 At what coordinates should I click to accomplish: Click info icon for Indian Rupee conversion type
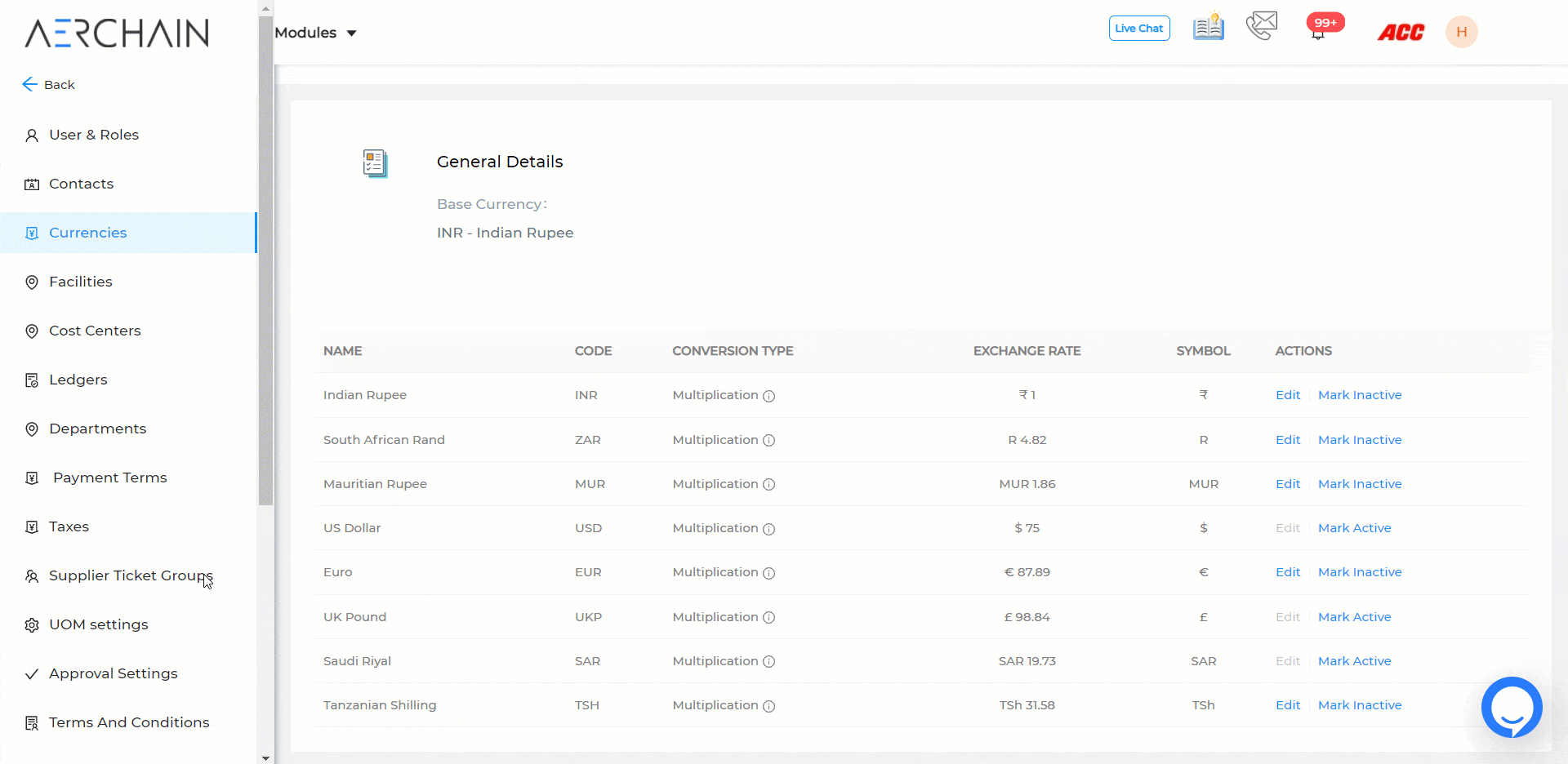[x=768, y=396]
